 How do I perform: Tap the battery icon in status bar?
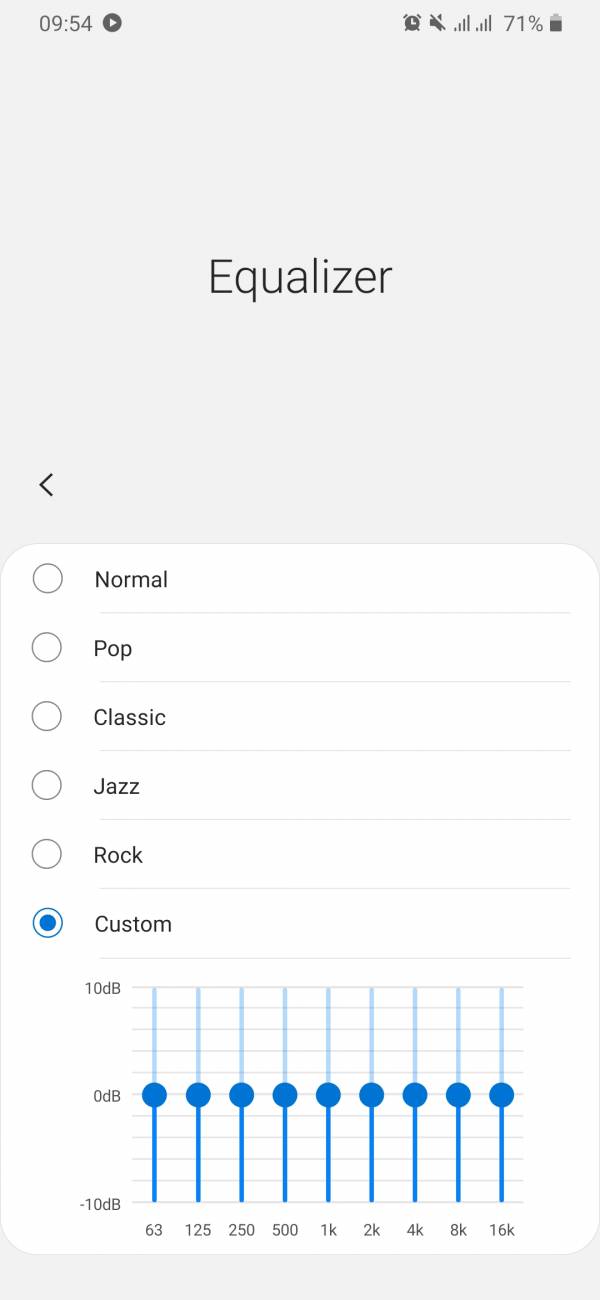(556, 23)
